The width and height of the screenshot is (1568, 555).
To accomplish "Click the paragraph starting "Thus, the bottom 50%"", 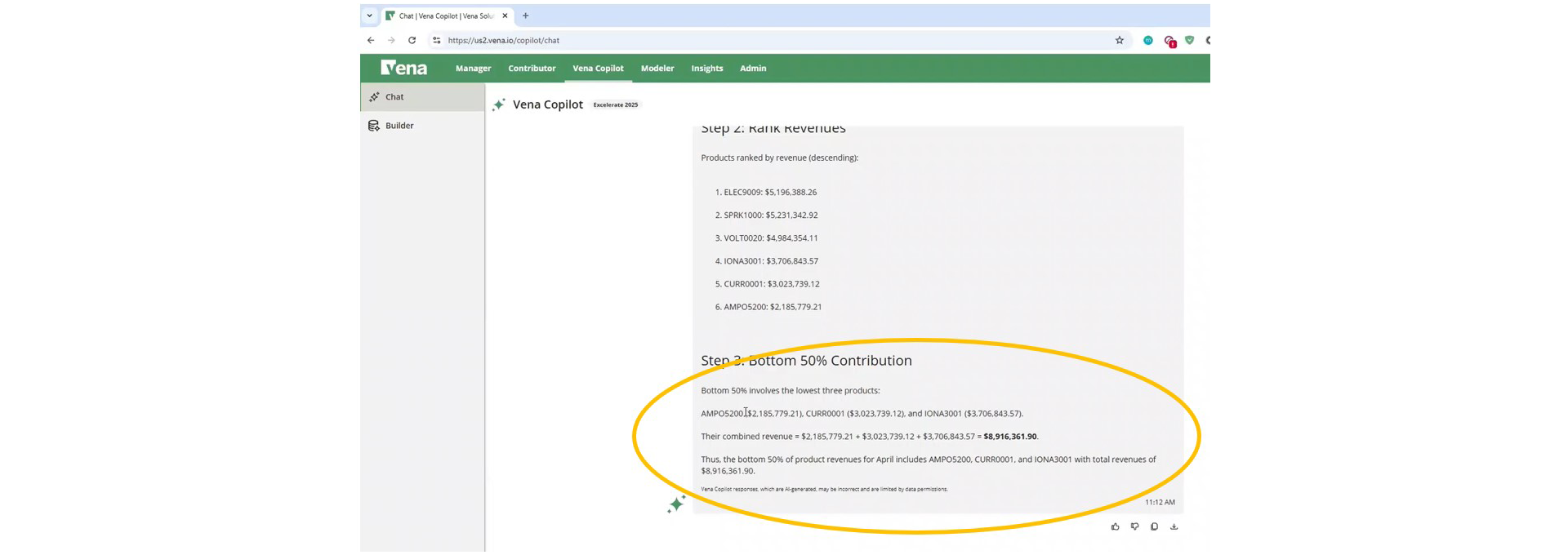I will click(x=929, y=465).
